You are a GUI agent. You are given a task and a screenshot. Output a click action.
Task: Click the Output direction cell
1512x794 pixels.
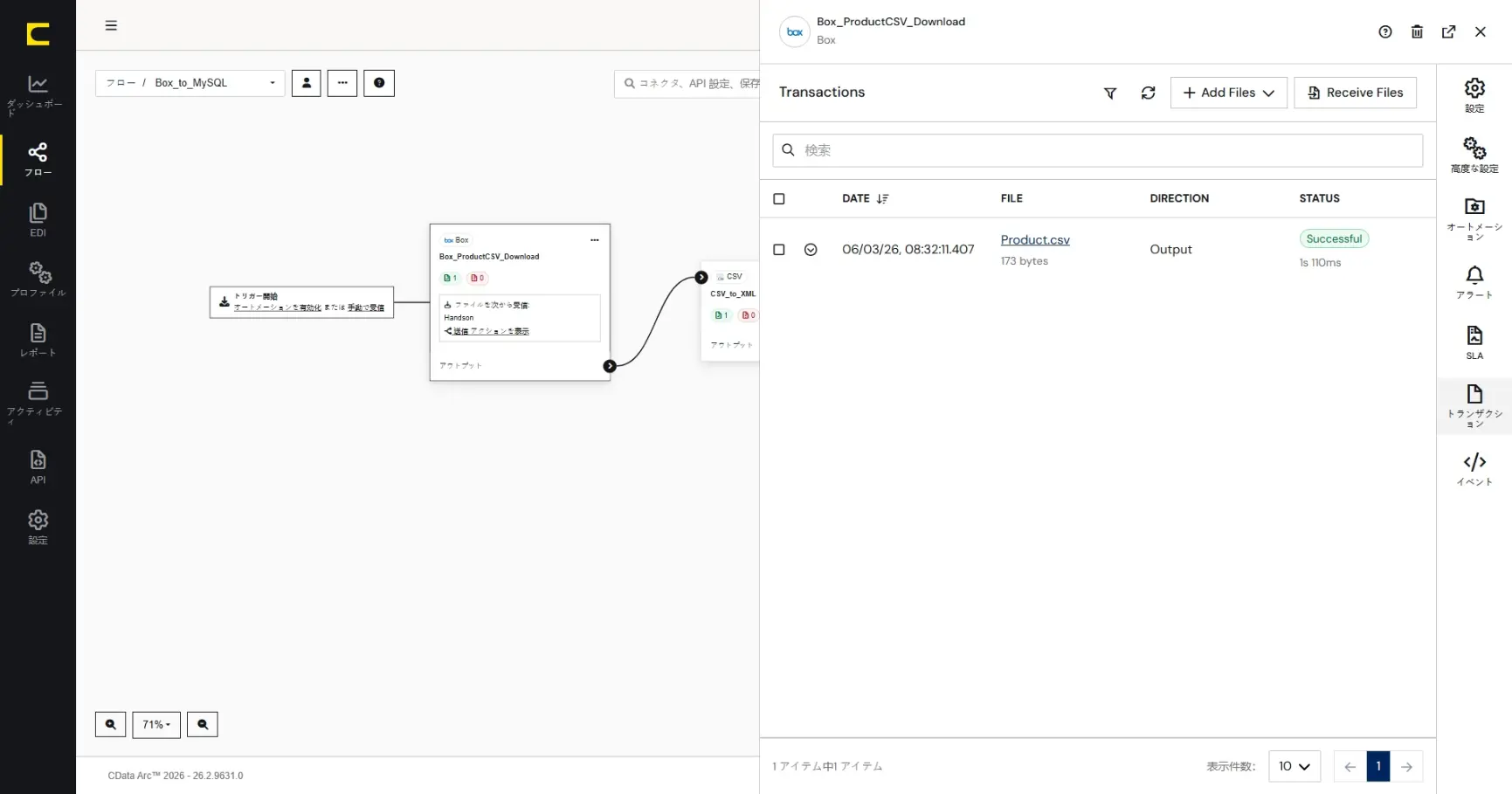point(1170,250)
